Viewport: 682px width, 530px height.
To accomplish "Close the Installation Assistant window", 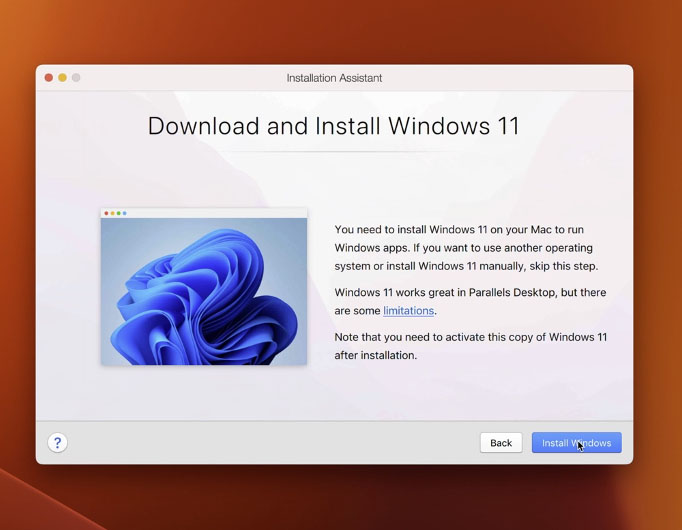I will tap(49, 78).
